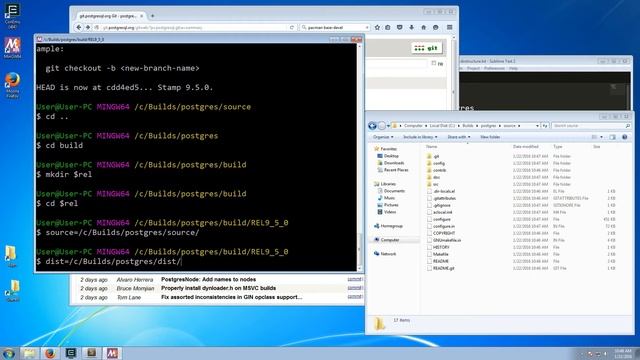Click 'Properly install dynloader.h on MSVC builds' link
The width and height of the screenshot is (640, 360).
point(218,288)
